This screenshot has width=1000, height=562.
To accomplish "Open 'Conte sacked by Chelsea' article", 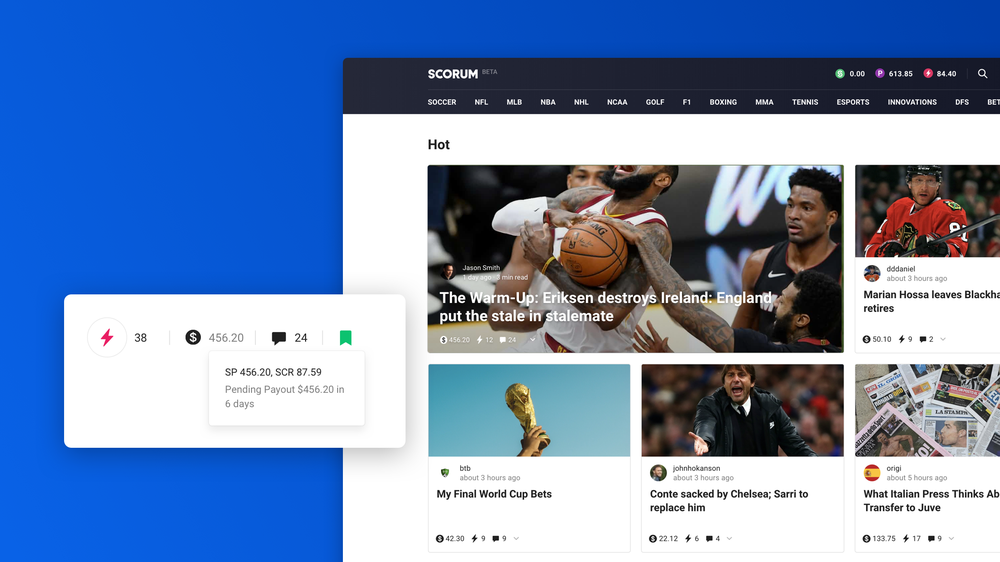I will (729, 501).
